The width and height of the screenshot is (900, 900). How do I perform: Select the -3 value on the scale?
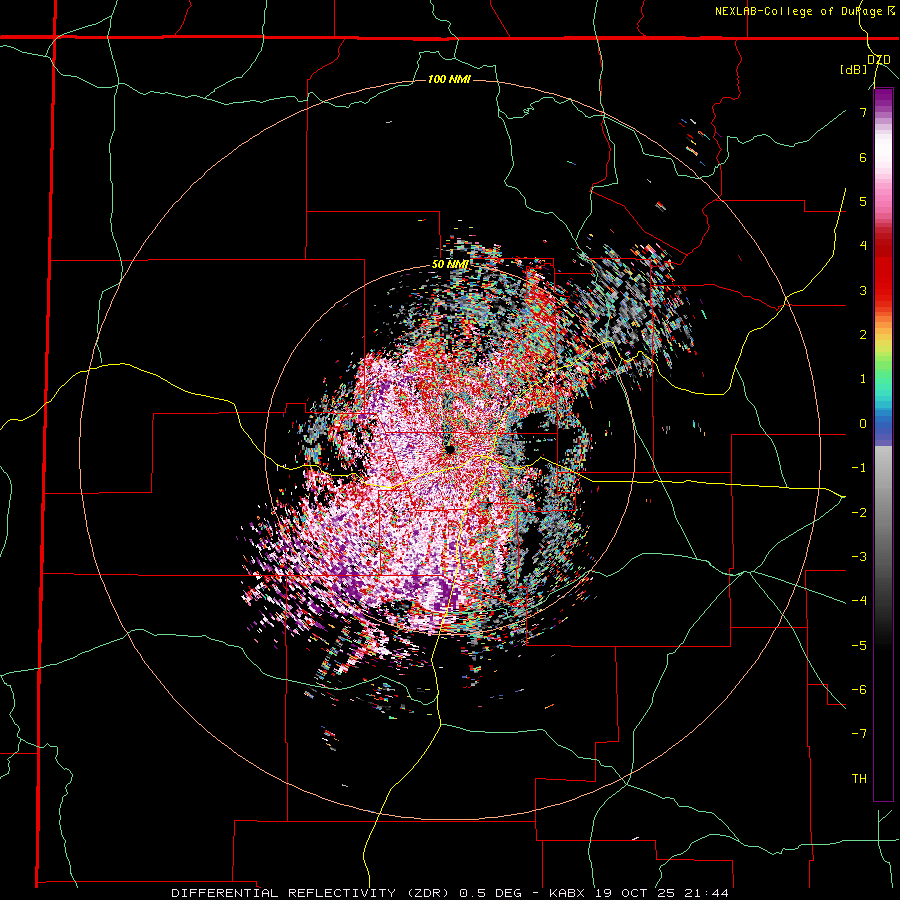pos(859,557)
